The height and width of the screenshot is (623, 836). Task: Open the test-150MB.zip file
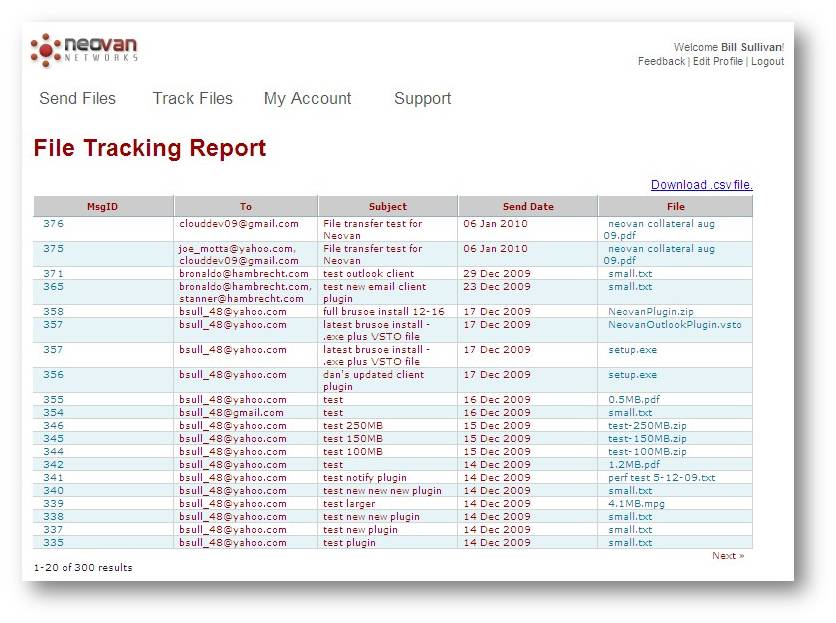647,438
